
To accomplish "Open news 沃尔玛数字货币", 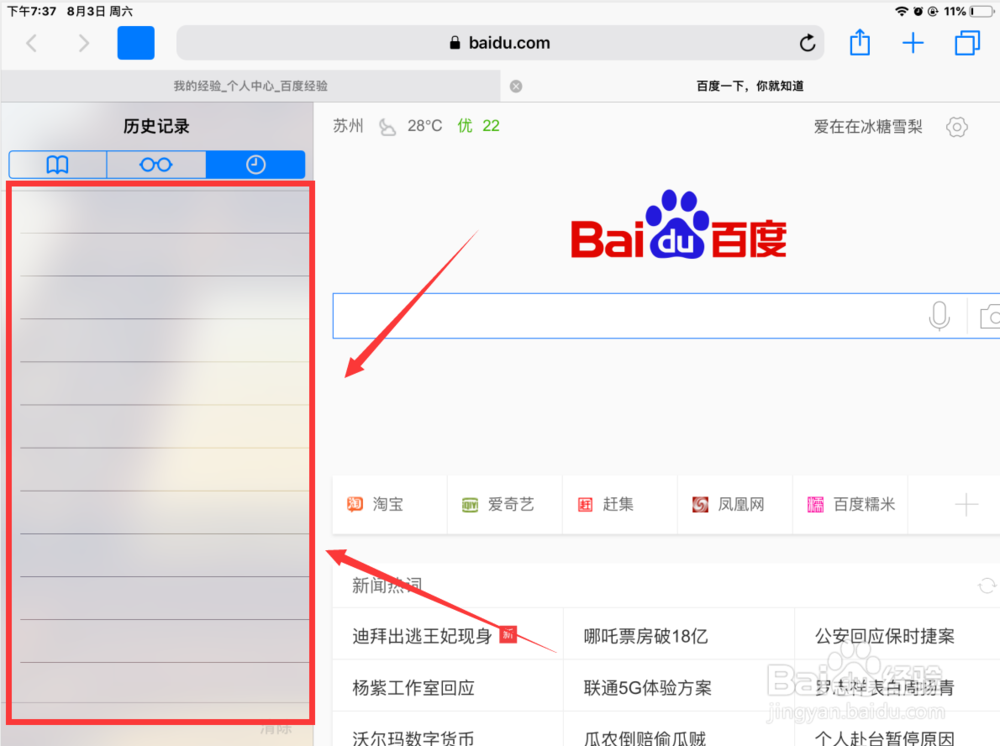I will pos(413,738).
